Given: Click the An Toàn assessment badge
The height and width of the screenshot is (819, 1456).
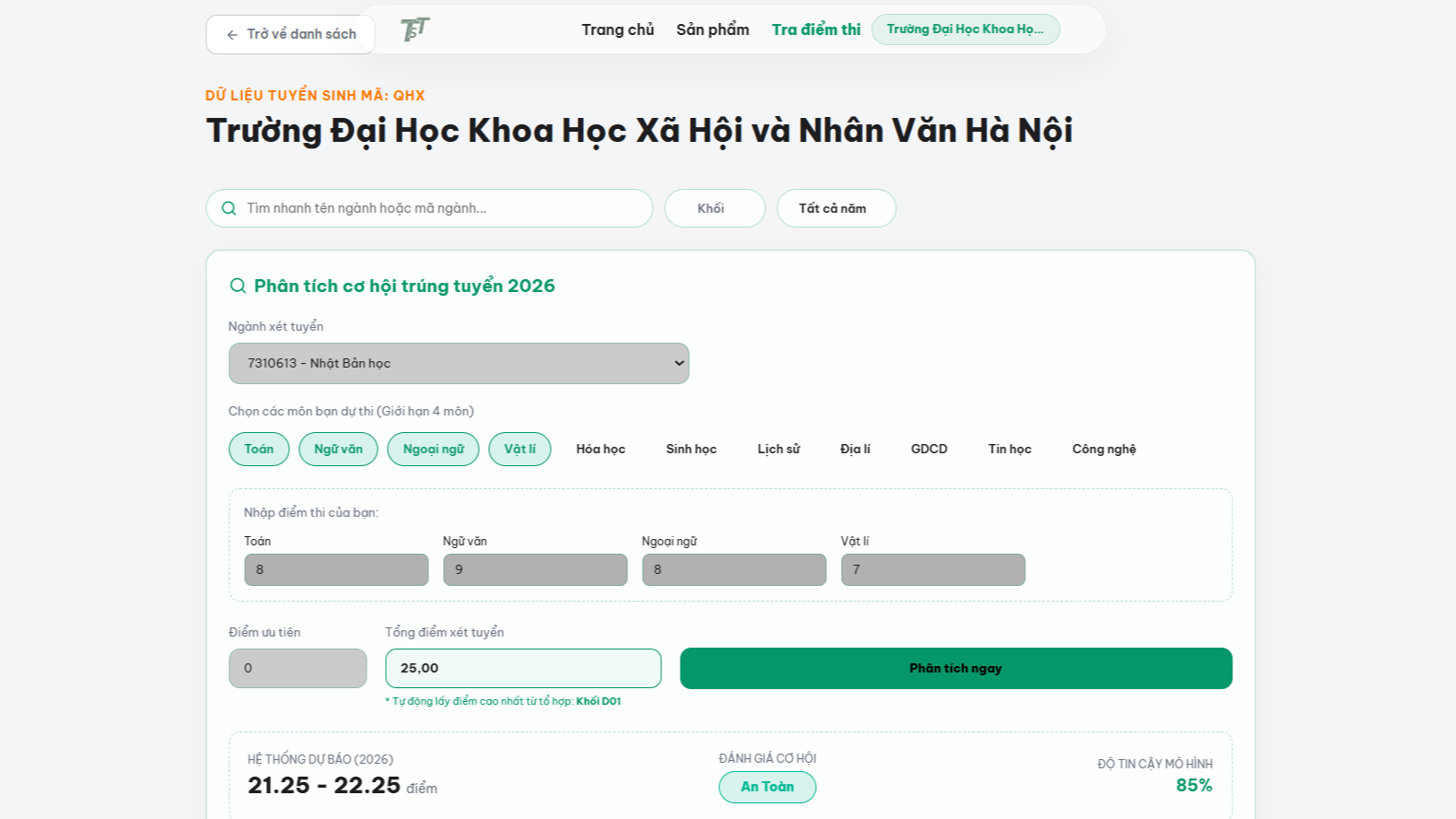Looking at the screenshot, I should 767,787.
